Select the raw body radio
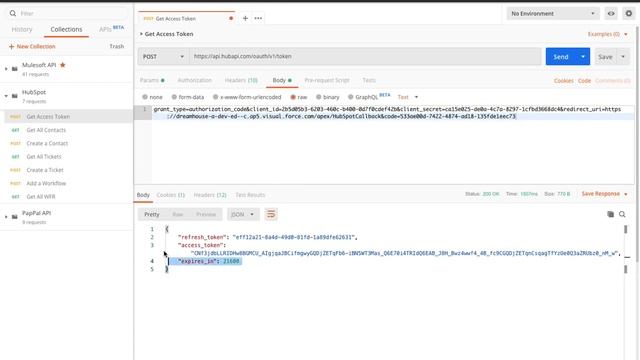The image size is (640, 360). pyautogui.click(x=293, y=97)
